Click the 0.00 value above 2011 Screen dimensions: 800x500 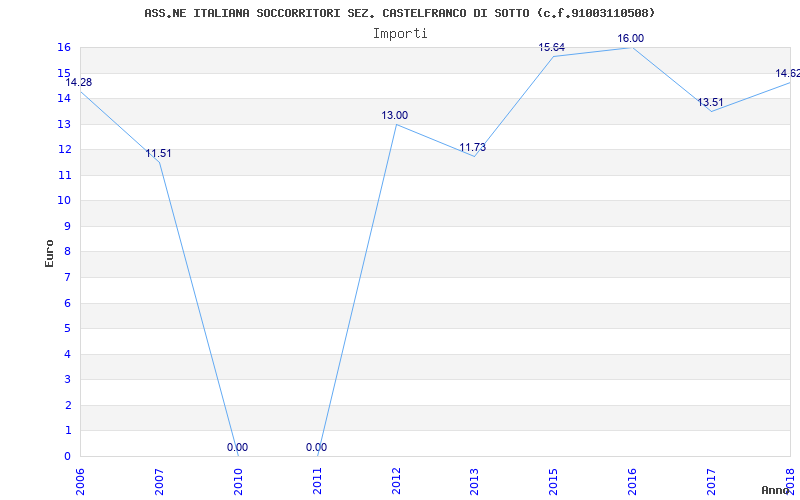317,447
